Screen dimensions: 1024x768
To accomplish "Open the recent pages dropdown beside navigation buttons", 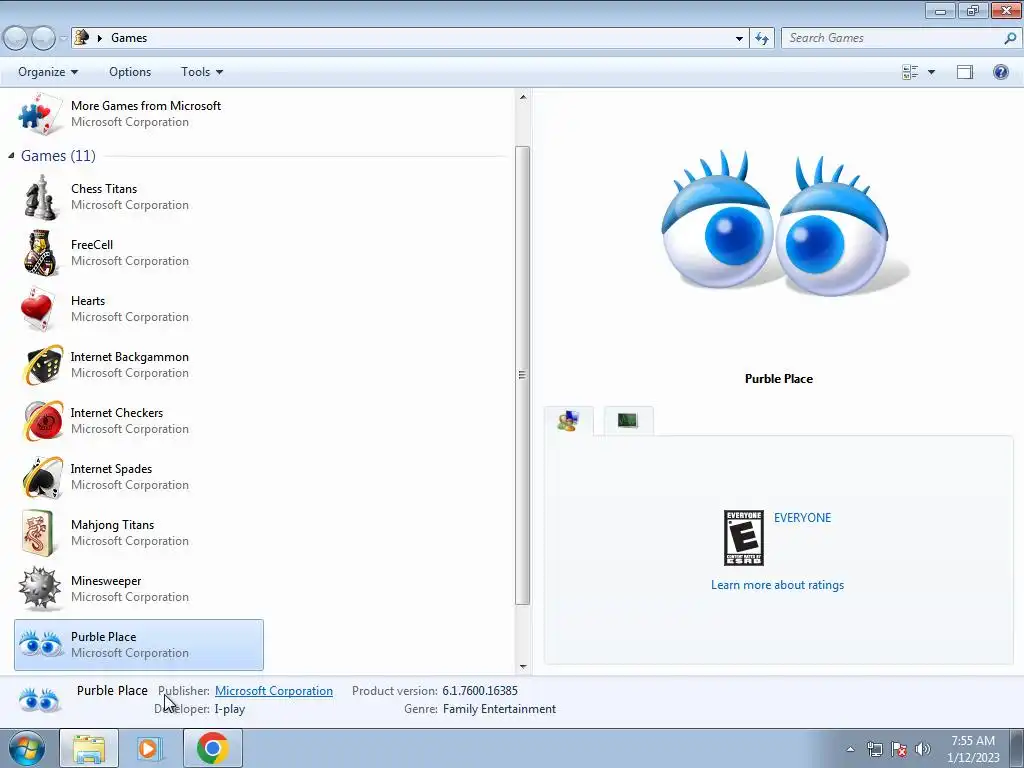I will [63, 38].
